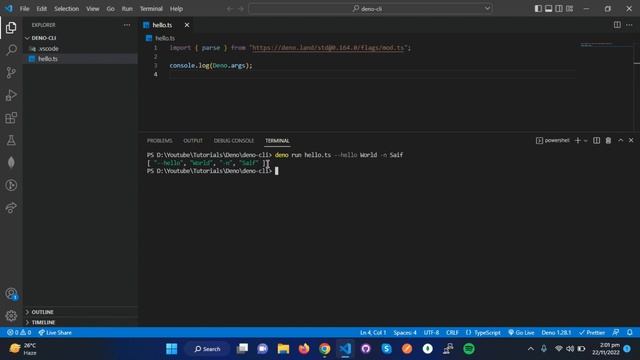Click Go Live in status bar

(x=521, y=333)
